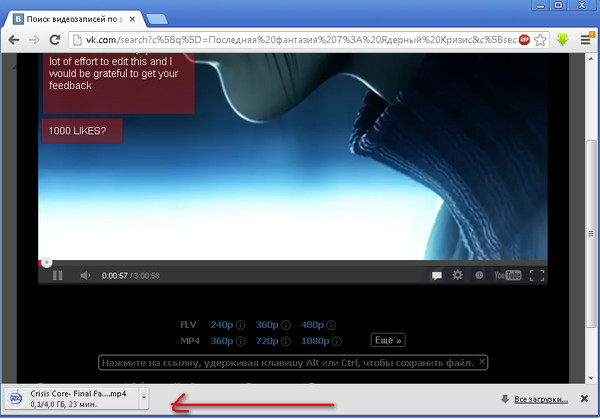Open Все загрузки link
Screen dimensions: 600x419
pos(541,399)
